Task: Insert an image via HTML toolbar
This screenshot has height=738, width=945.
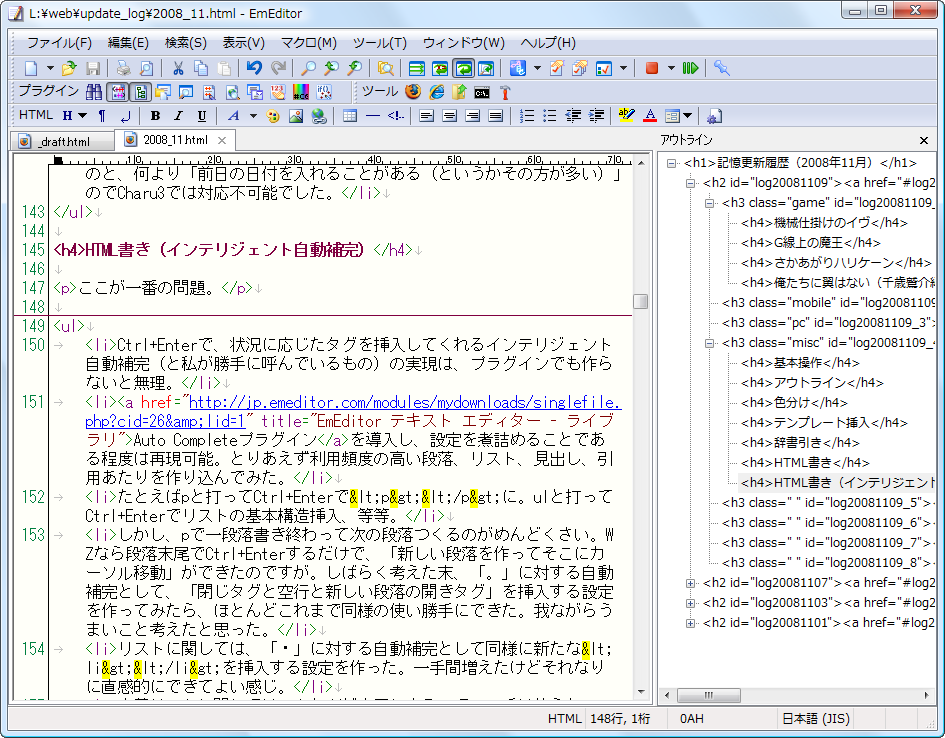Action: coord(296,116)
